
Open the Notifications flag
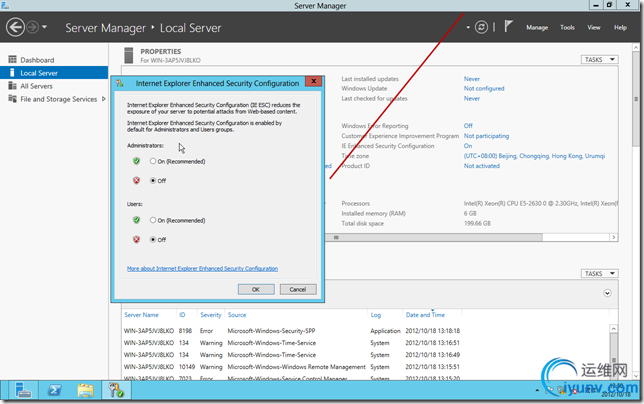(508, 27)
